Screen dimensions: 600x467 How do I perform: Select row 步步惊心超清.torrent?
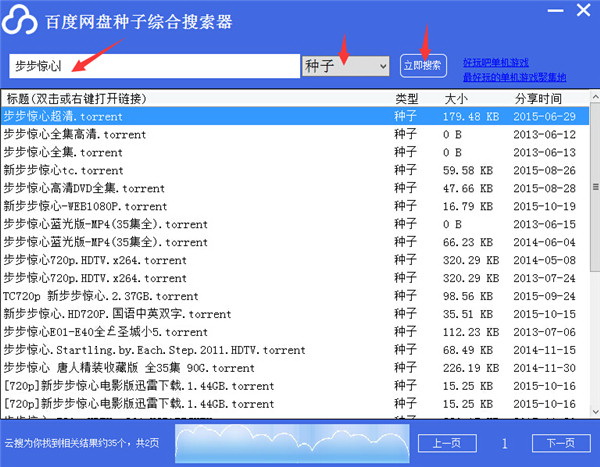[x=295, y=116]
